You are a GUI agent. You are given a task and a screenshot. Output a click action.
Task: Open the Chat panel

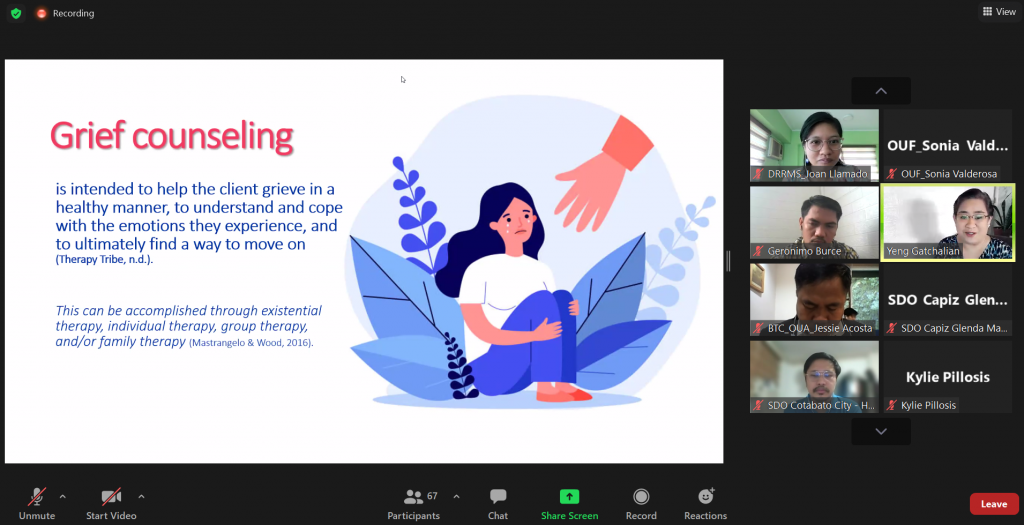(498, 503)
